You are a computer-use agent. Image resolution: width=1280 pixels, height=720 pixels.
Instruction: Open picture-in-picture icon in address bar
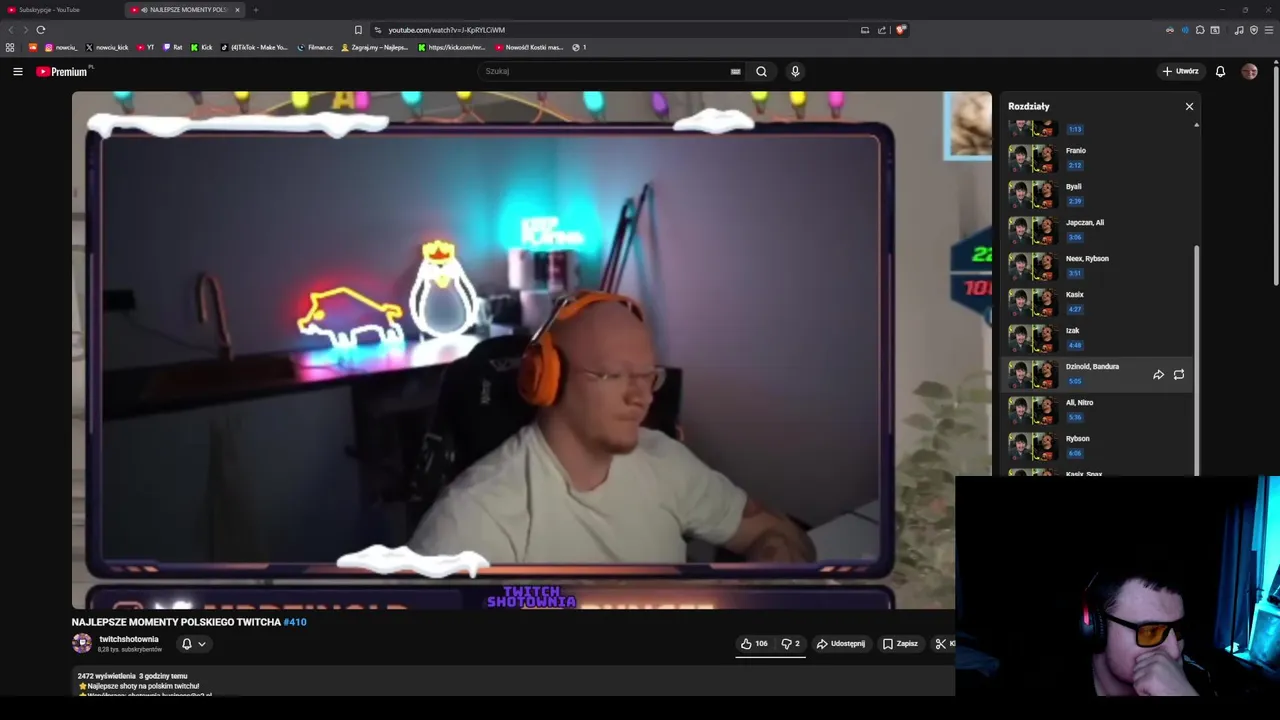pyautogui.click(x=865, y=30)
